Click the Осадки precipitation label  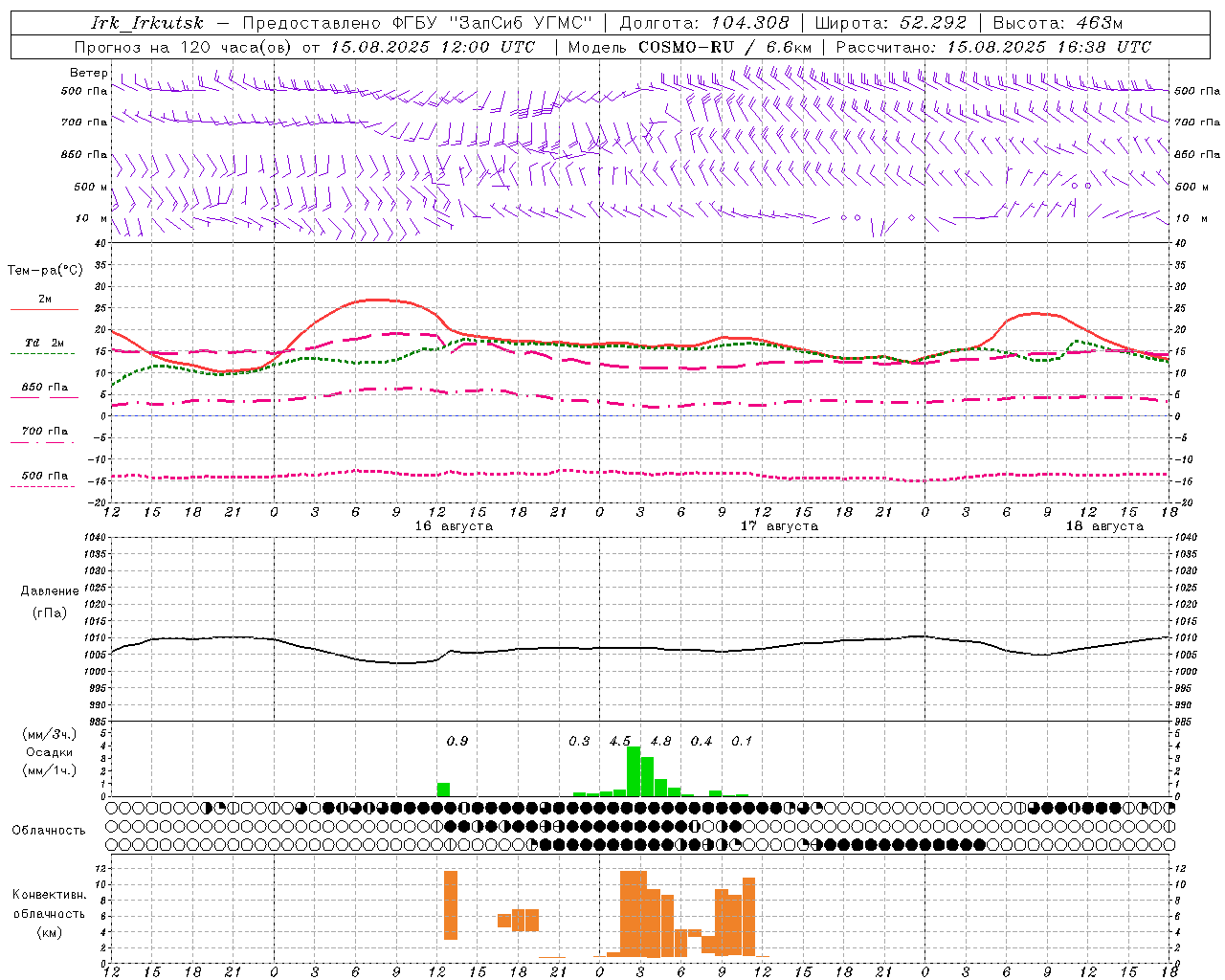click(49, 752)
